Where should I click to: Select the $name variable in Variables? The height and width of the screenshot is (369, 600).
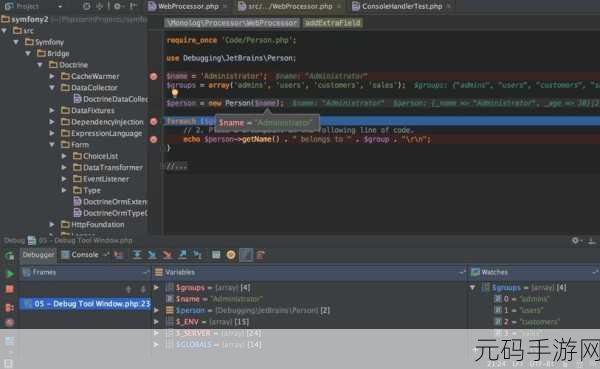[x=215, y=299]
